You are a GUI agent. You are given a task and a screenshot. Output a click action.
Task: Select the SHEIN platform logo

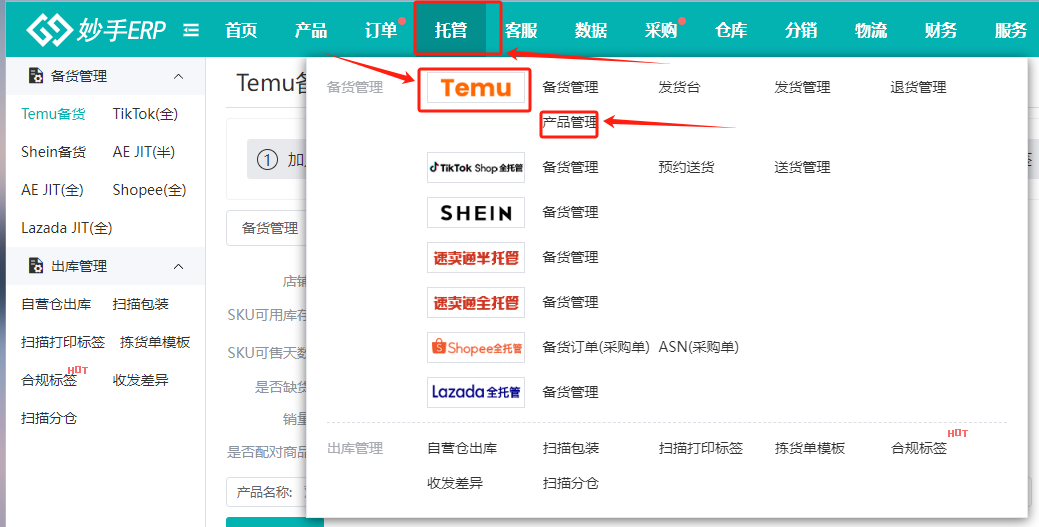[475, 212]
